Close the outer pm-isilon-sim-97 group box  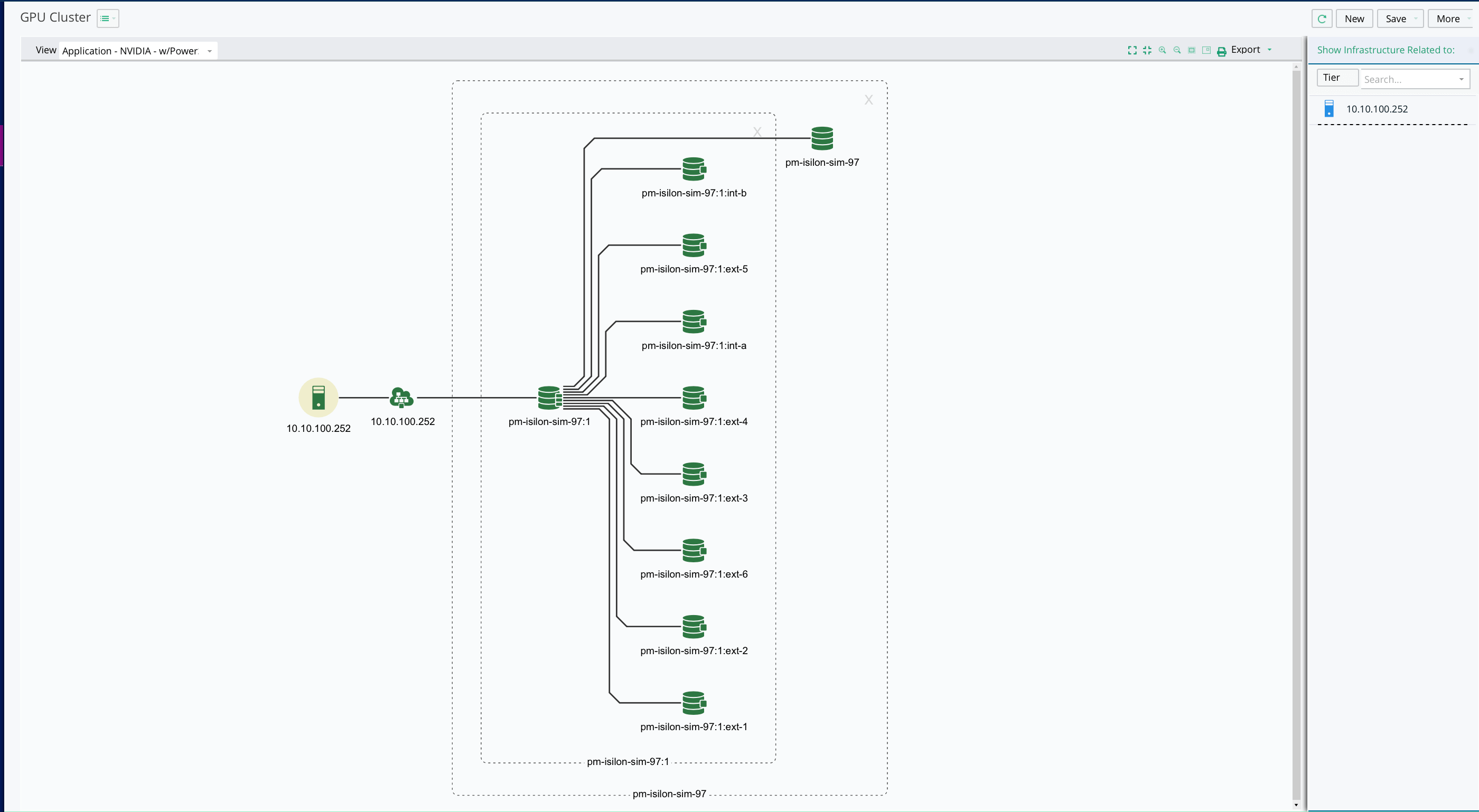click(x=869, y=100)
